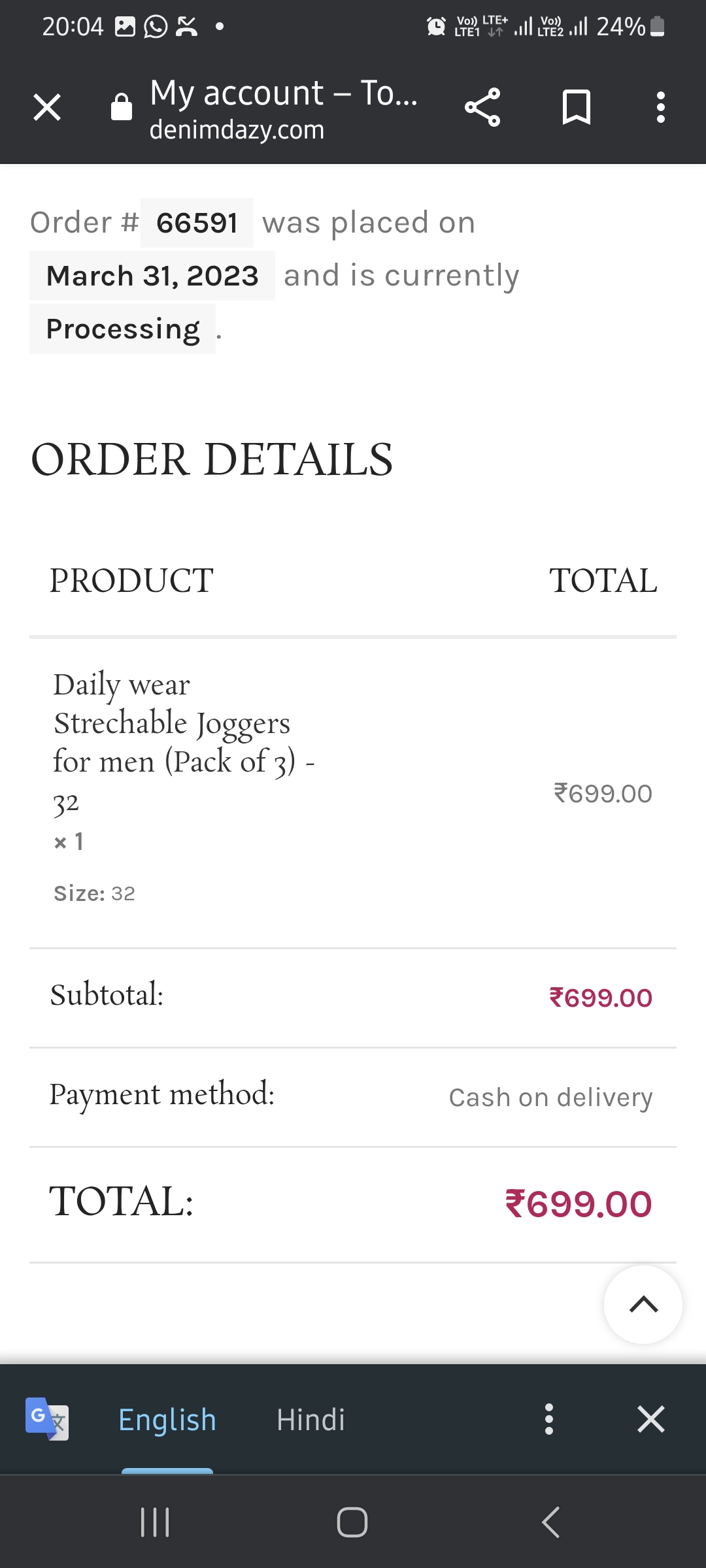706x1568 pixels.
Task: Tap order number 66591
Action: (x=197, y=223)
